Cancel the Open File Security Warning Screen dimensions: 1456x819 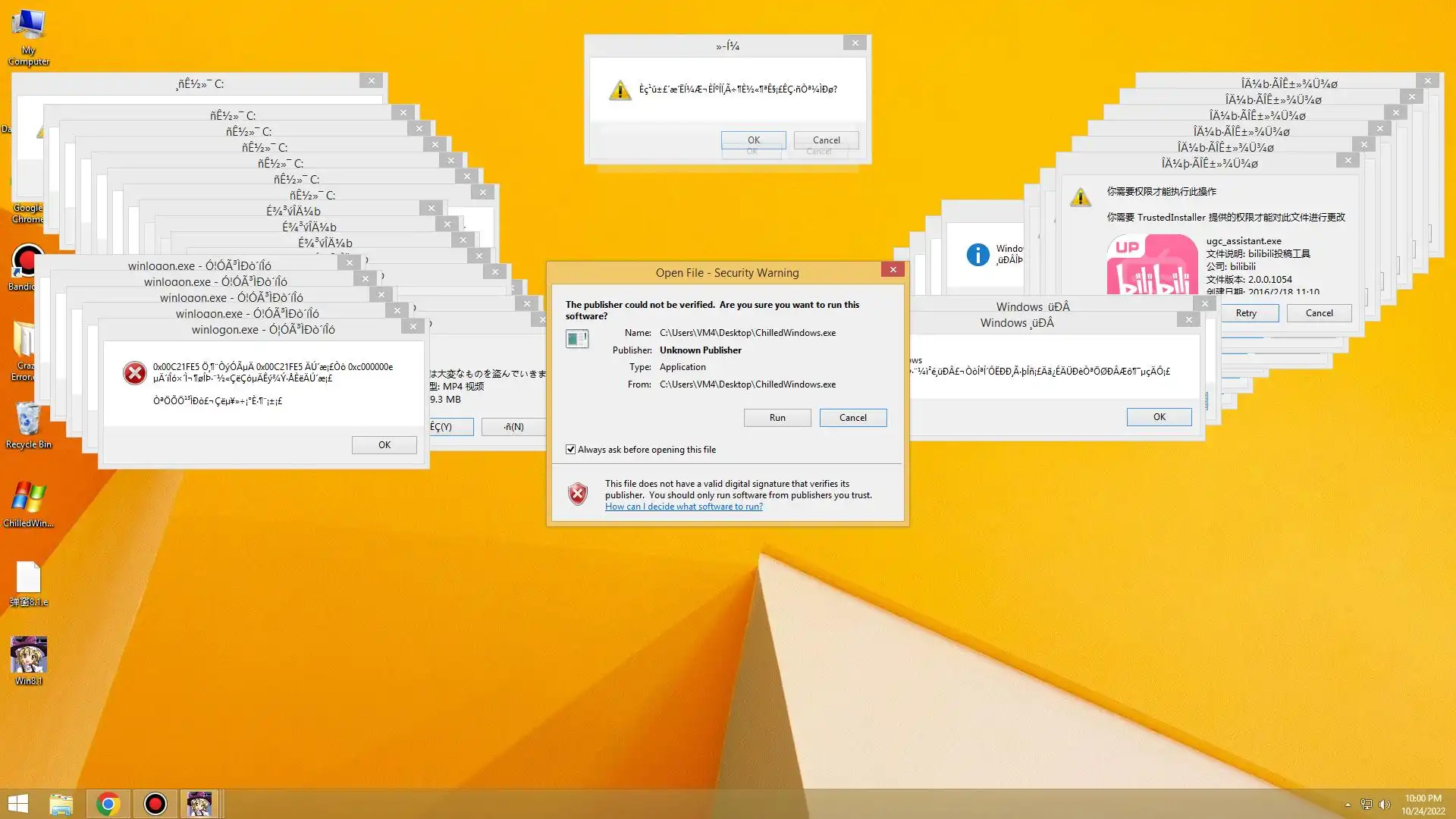pos(852,418)
